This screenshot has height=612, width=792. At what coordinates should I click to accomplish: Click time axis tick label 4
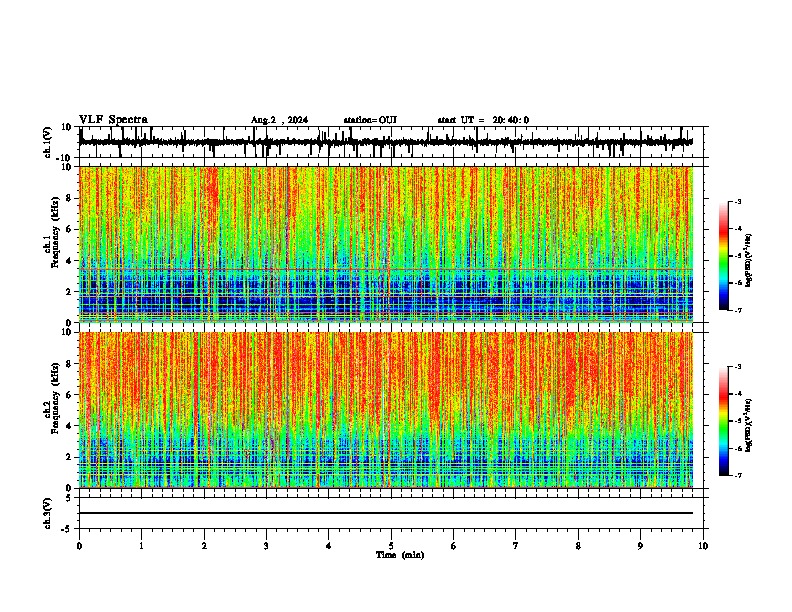tap(329, 546)
